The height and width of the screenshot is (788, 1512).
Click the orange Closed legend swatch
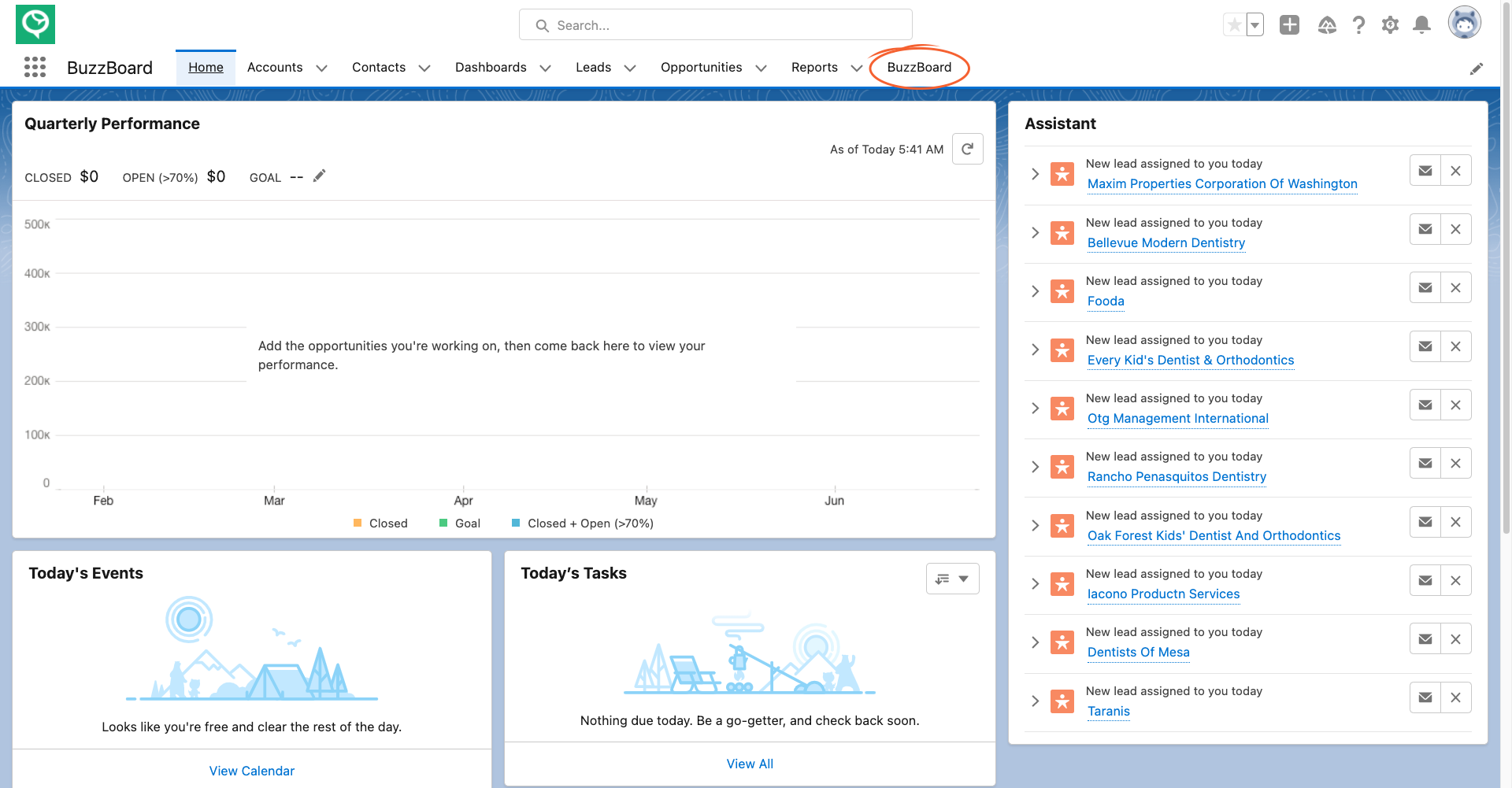pos(358,523)
